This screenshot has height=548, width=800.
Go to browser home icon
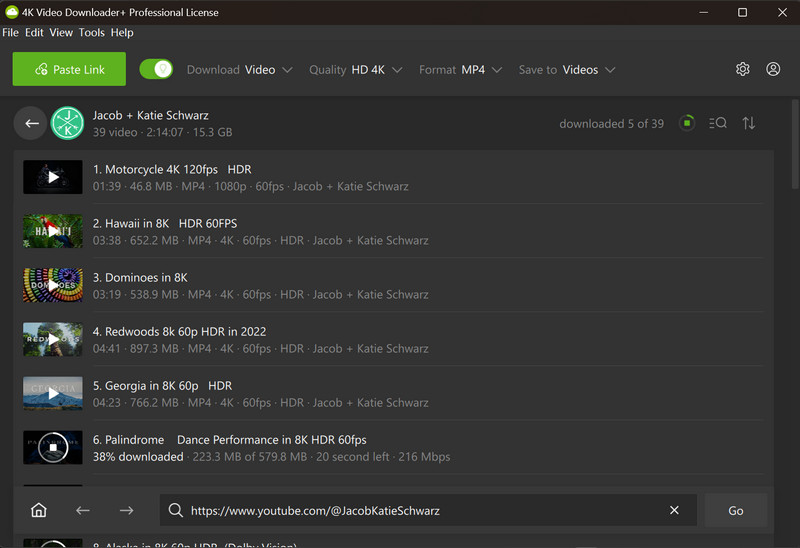pos(39,510)
